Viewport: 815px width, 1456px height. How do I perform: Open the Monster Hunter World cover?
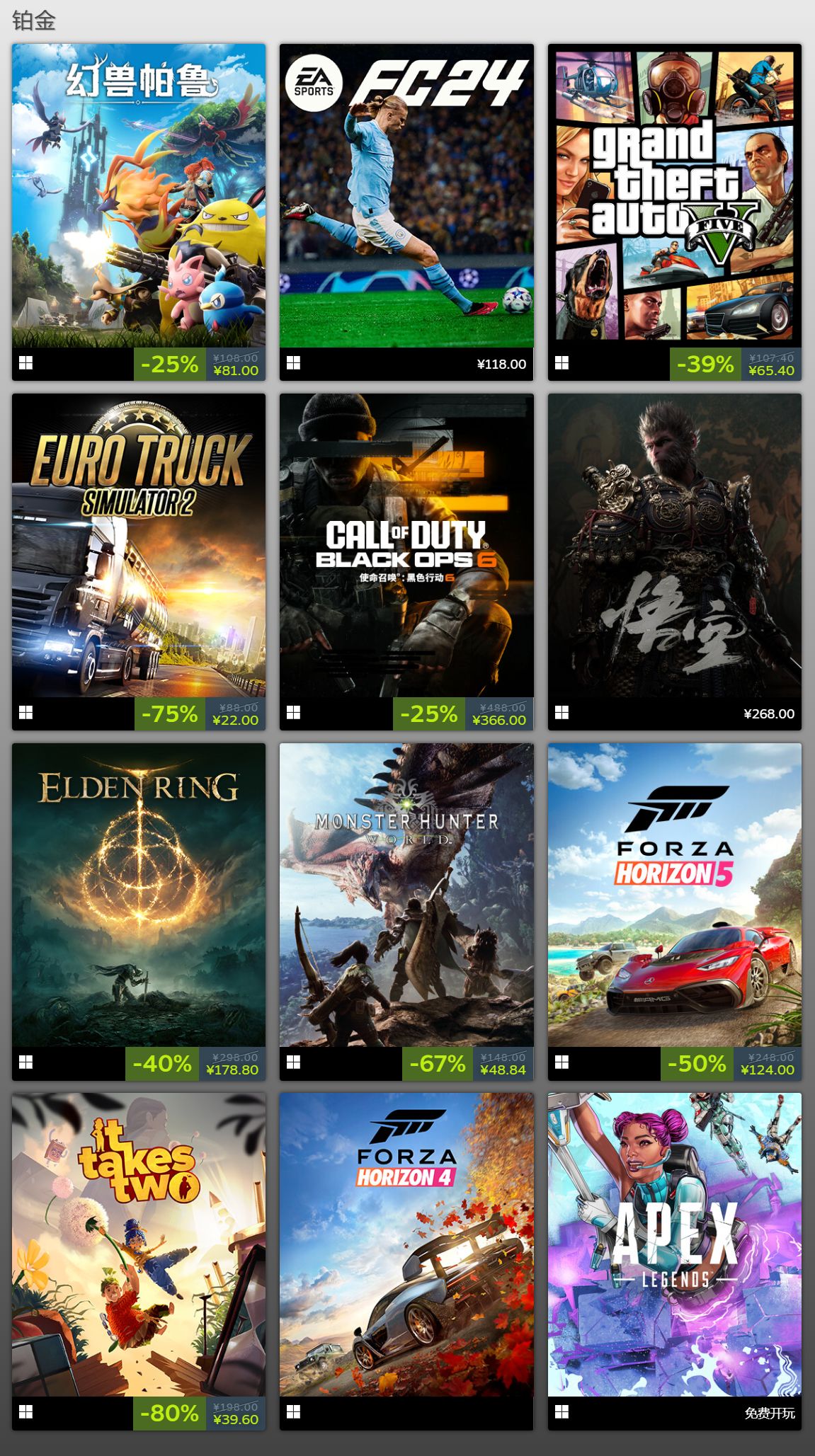point(406,895)
